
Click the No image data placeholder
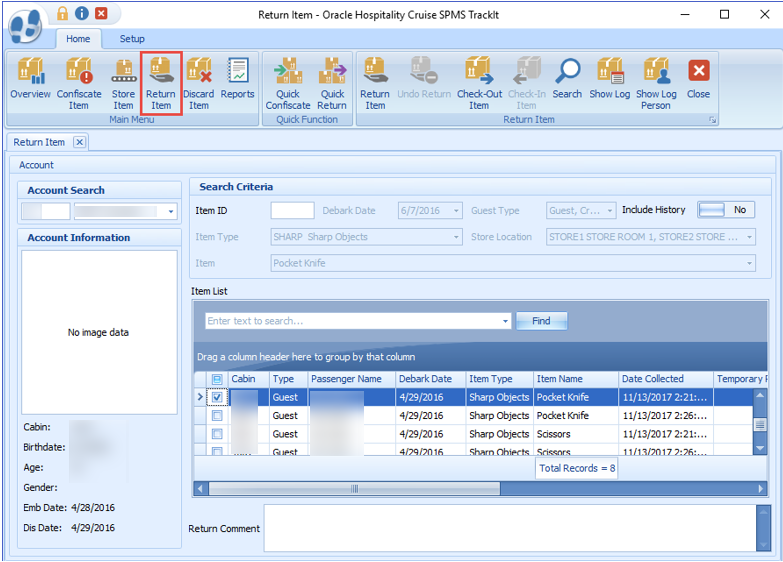[99, 332]
